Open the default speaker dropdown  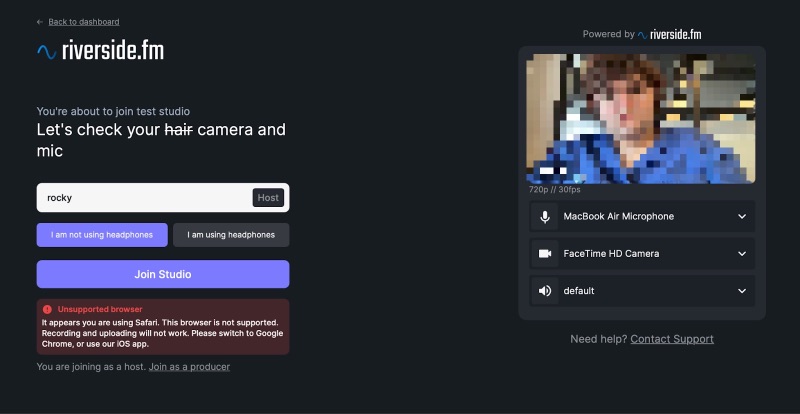(642, 291)
